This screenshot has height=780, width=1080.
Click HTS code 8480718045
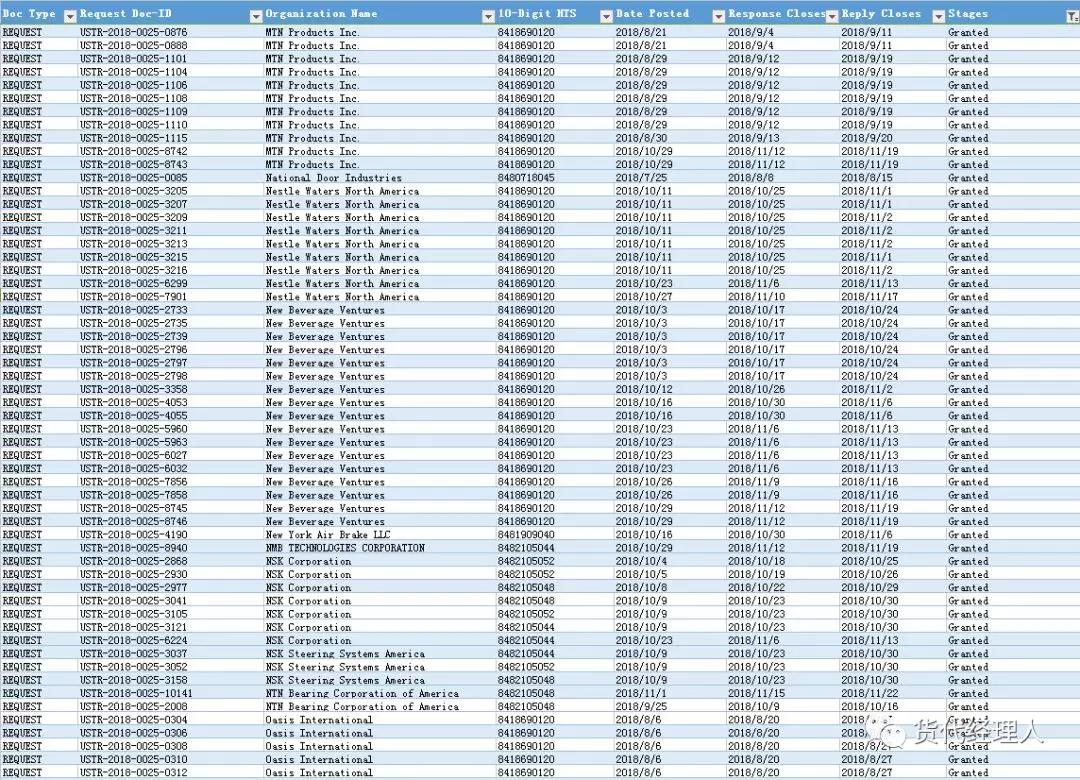pos(526,178)
